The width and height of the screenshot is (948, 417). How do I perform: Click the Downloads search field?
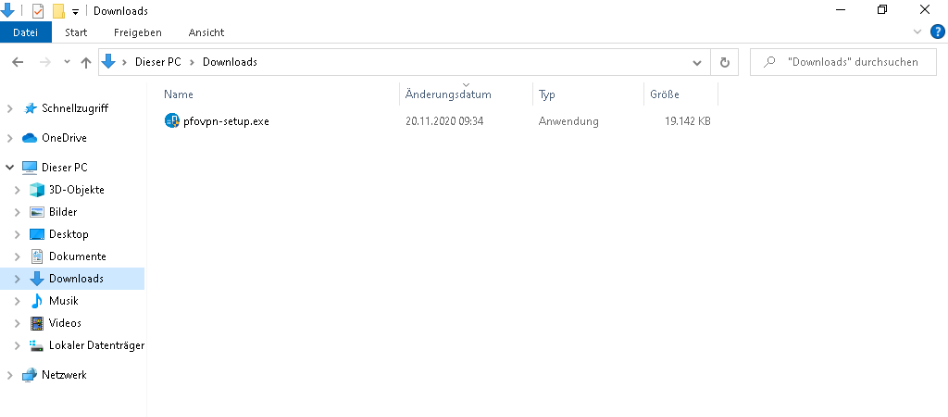click(843, 62)
